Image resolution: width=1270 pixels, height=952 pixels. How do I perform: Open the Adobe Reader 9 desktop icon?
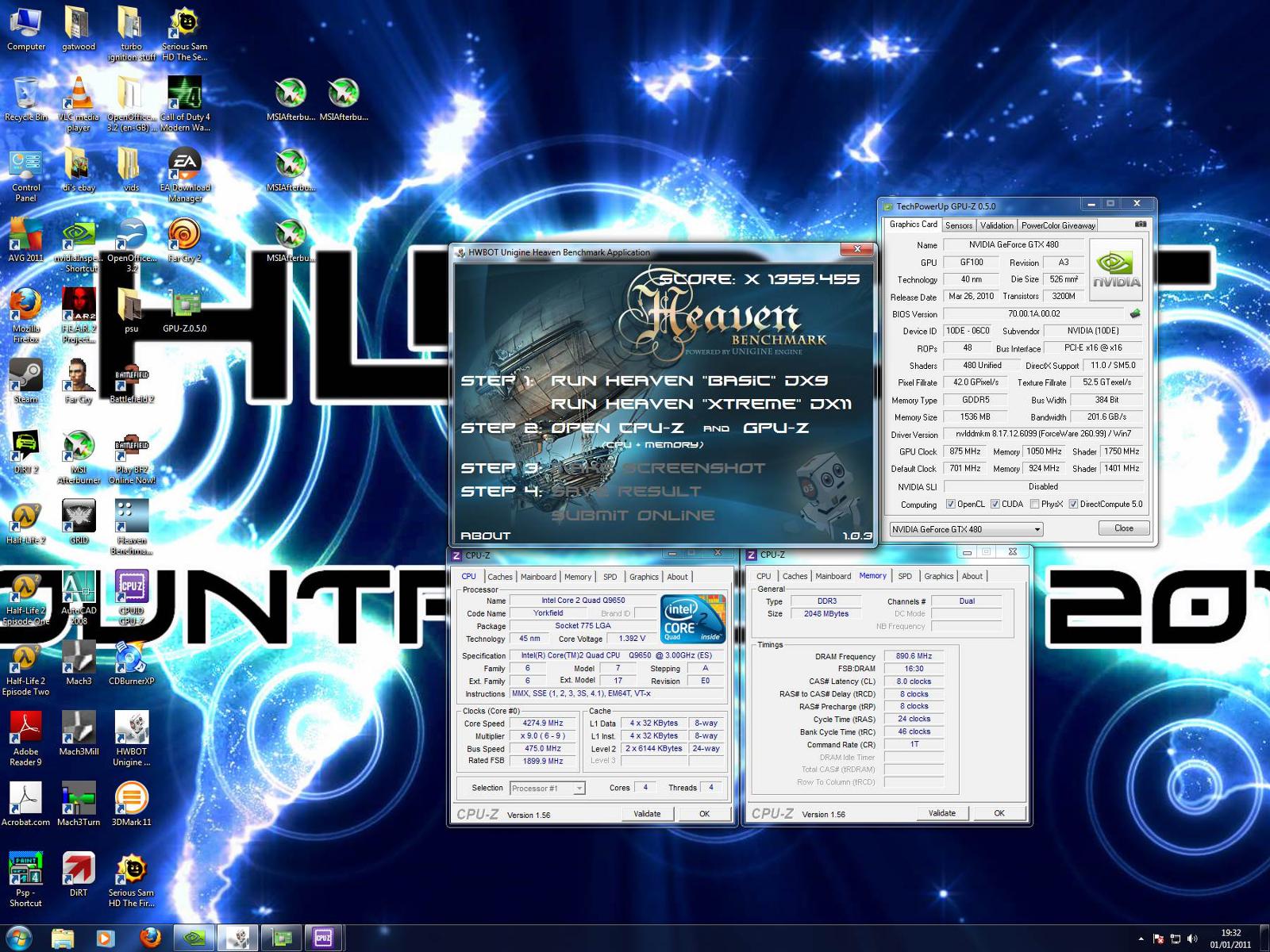coord(25,739)
